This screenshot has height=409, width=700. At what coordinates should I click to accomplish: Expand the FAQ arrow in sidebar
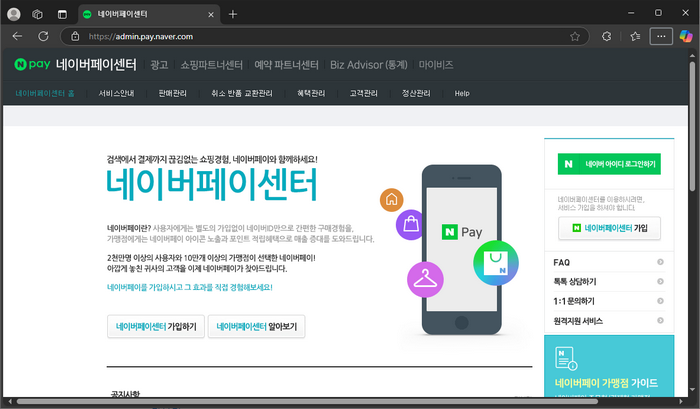(x=660, y=263)
